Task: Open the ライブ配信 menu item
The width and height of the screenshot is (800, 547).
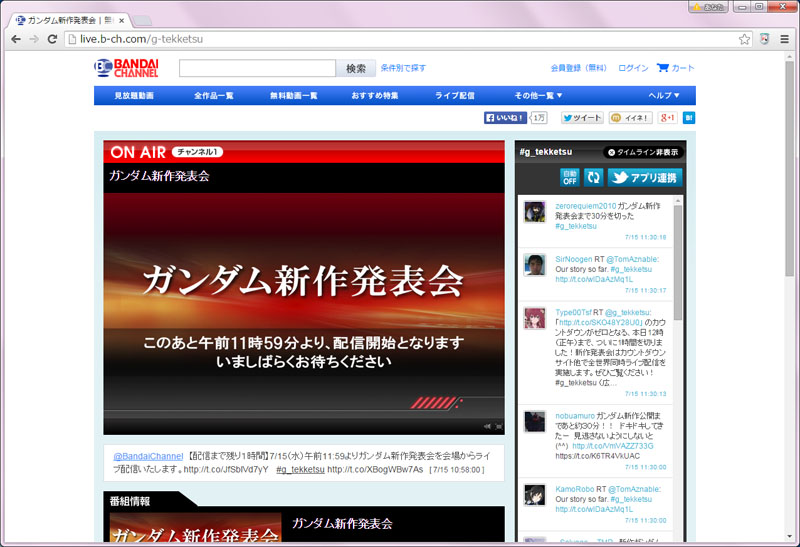Action: [x=454, y=95]
